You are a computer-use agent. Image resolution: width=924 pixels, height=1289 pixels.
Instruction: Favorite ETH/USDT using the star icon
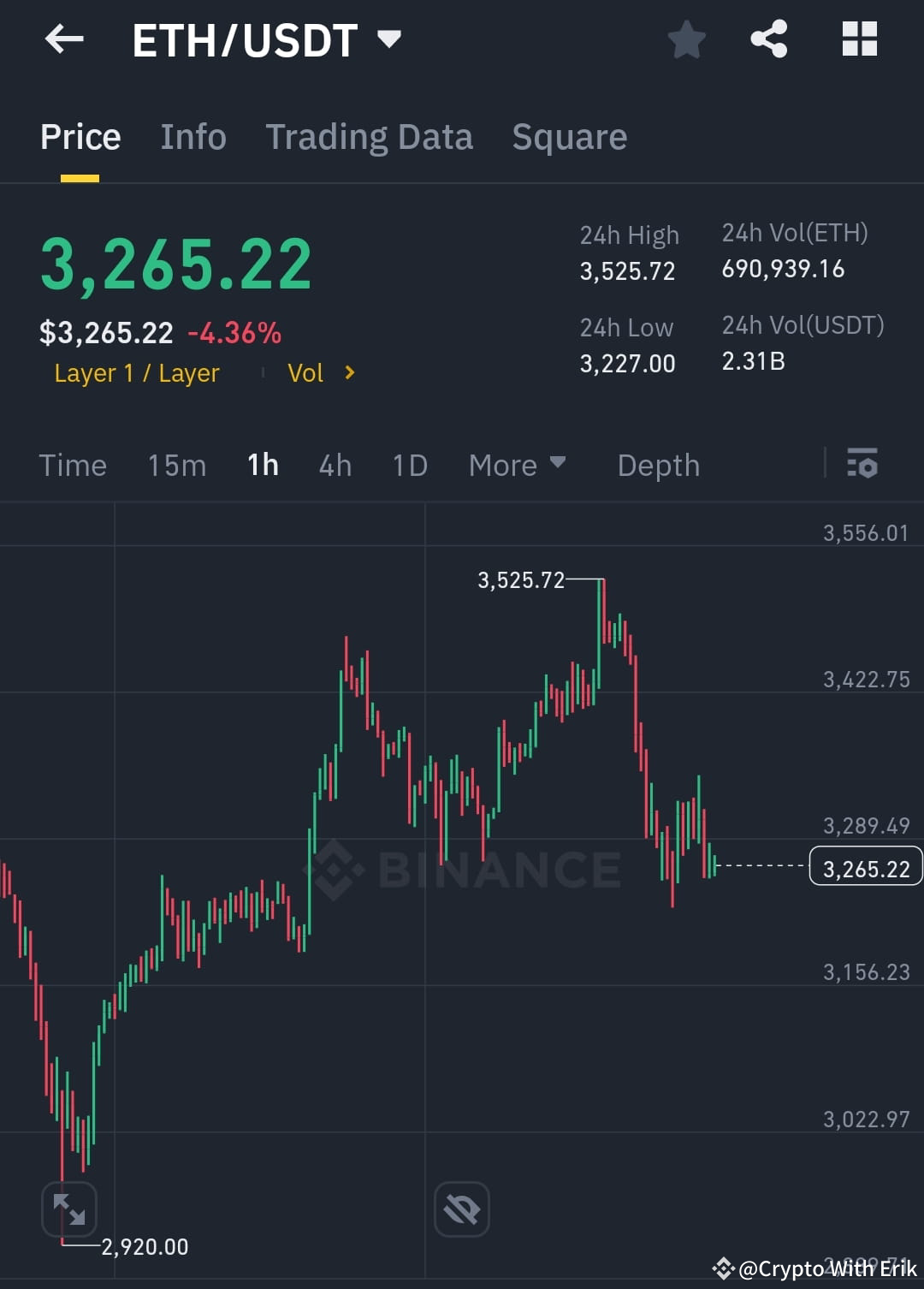687,39
